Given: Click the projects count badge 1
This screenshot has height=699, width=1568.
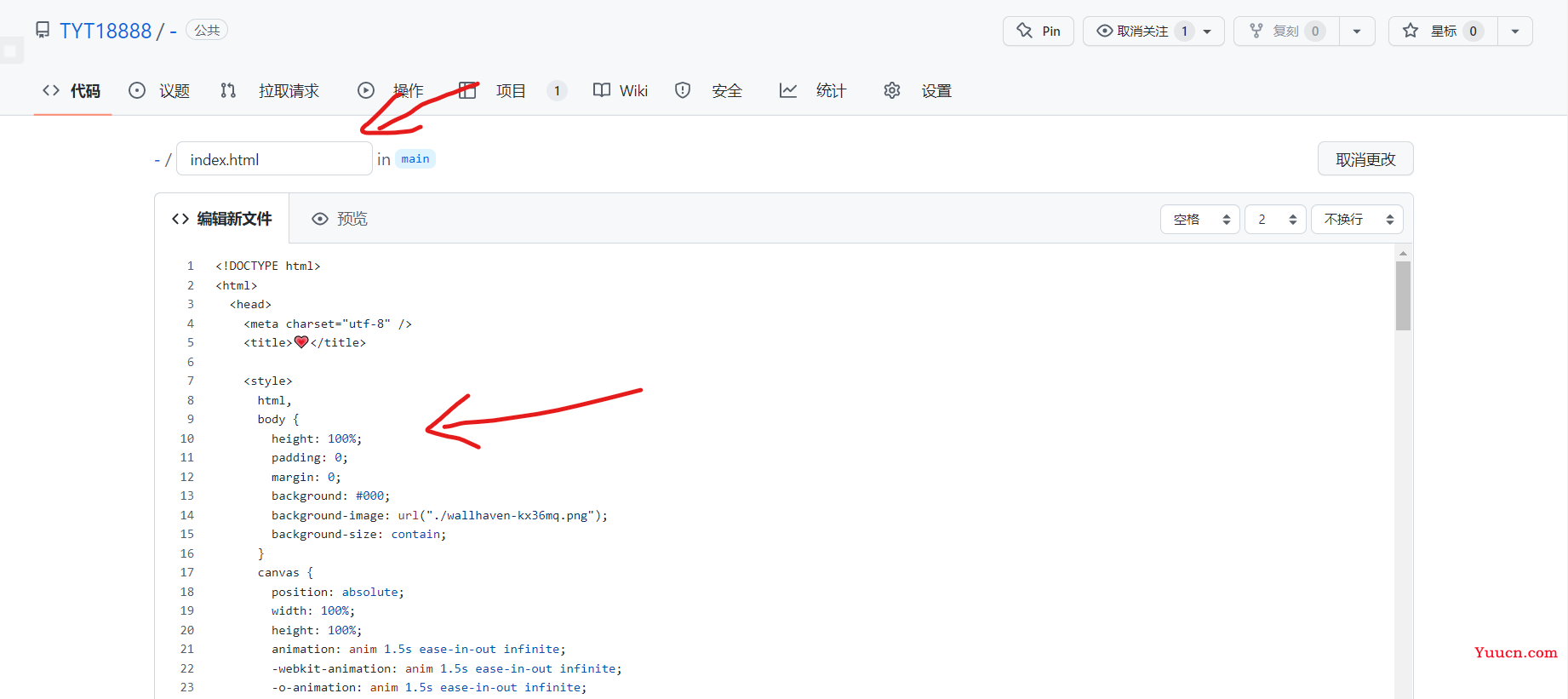Looking at the screenshot, I should pos(558,90).
